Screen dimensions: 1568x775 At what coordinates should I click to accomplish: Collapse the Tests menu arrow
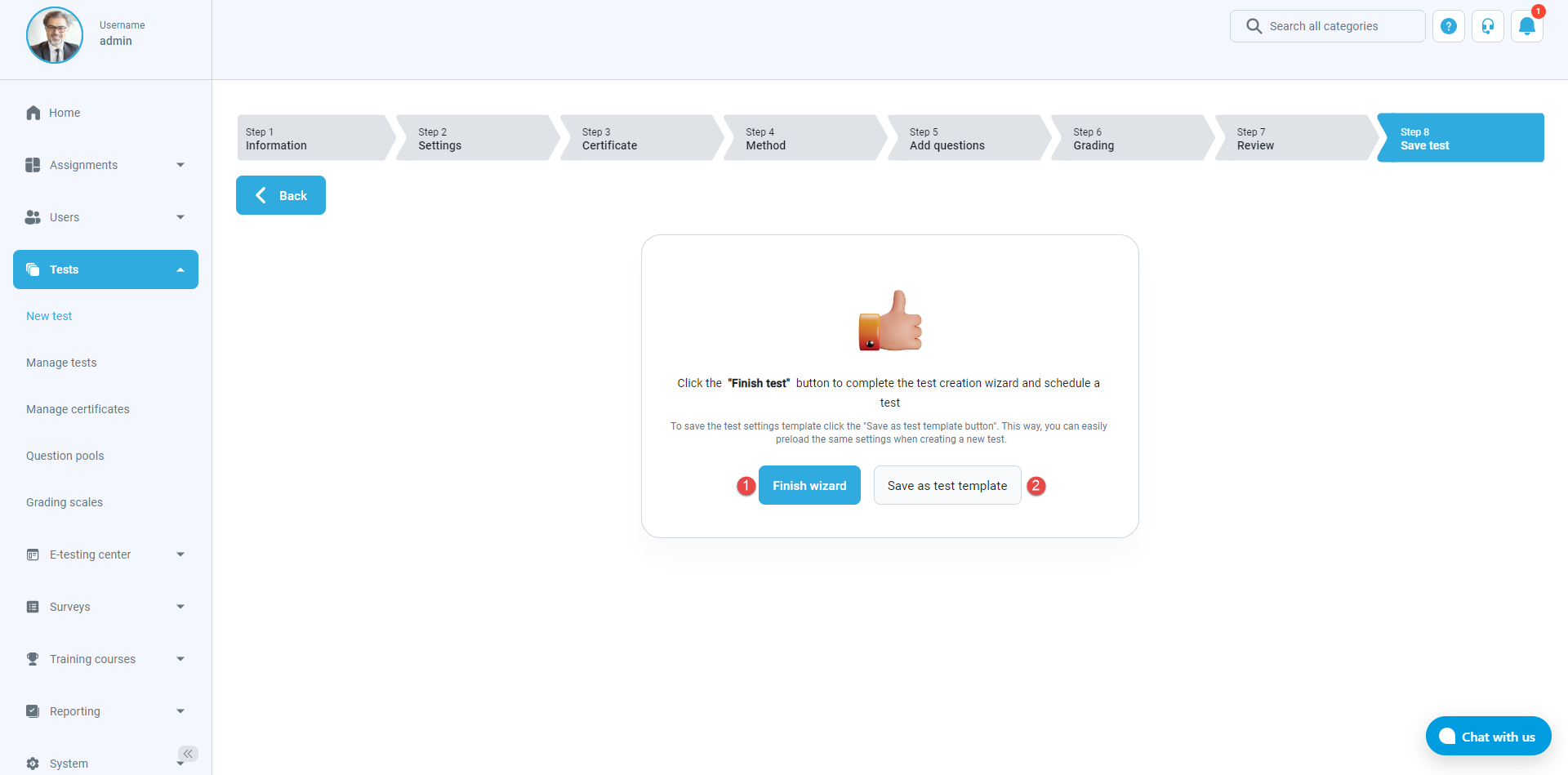[x=180, y=269]
